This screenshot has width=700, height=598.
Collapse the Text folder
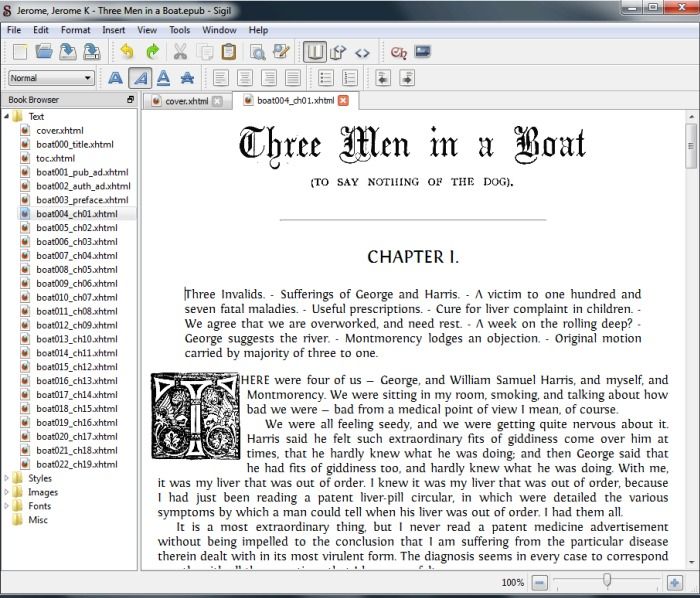click(x=6, y=116)
